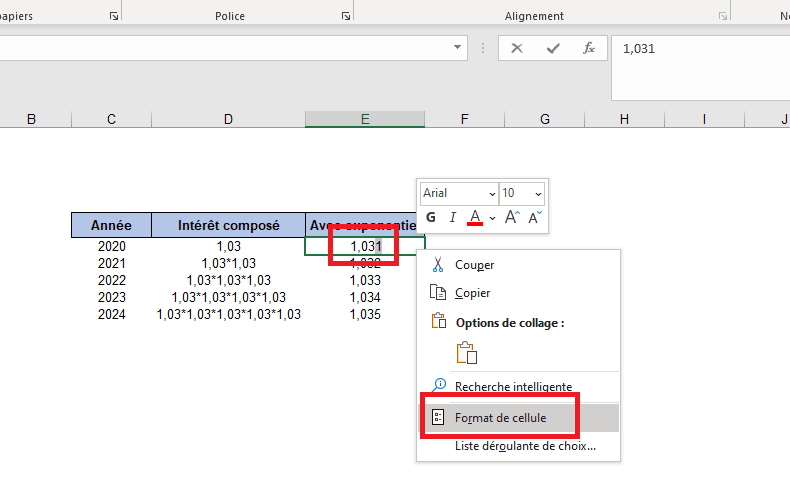Select column G header
Image resolution: width=790 pixels, height=485 pixels.
(x=545, y=119)
